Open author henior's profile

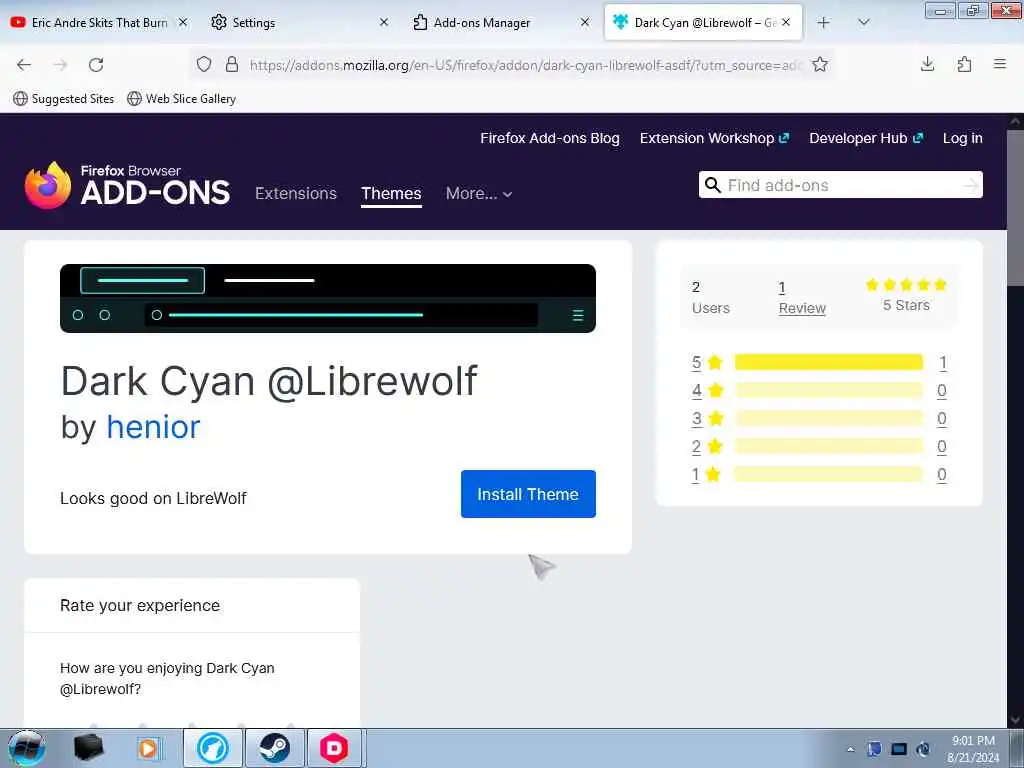153,427
